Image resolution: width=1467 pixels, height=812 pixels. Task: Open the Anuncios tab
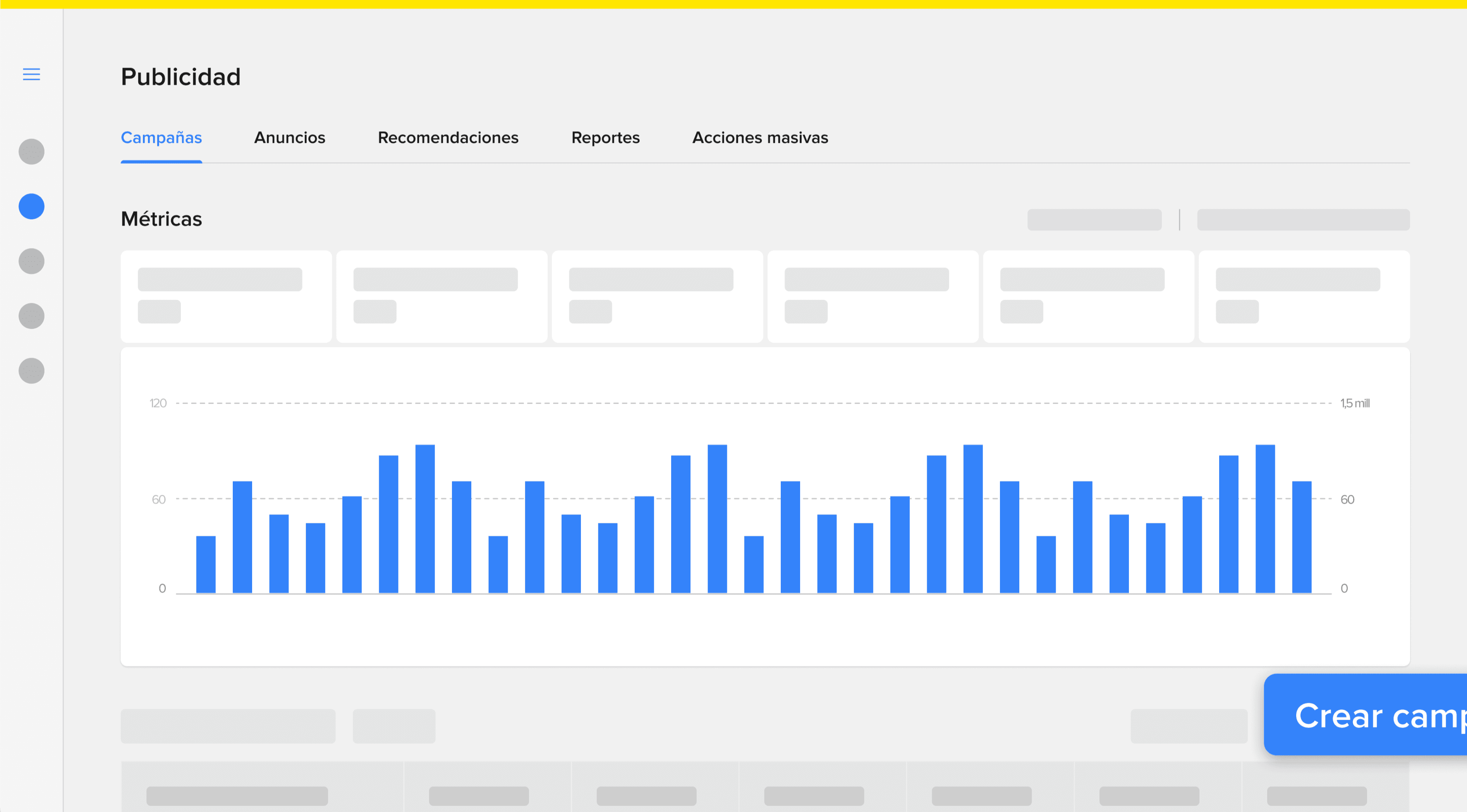[289, 138]
